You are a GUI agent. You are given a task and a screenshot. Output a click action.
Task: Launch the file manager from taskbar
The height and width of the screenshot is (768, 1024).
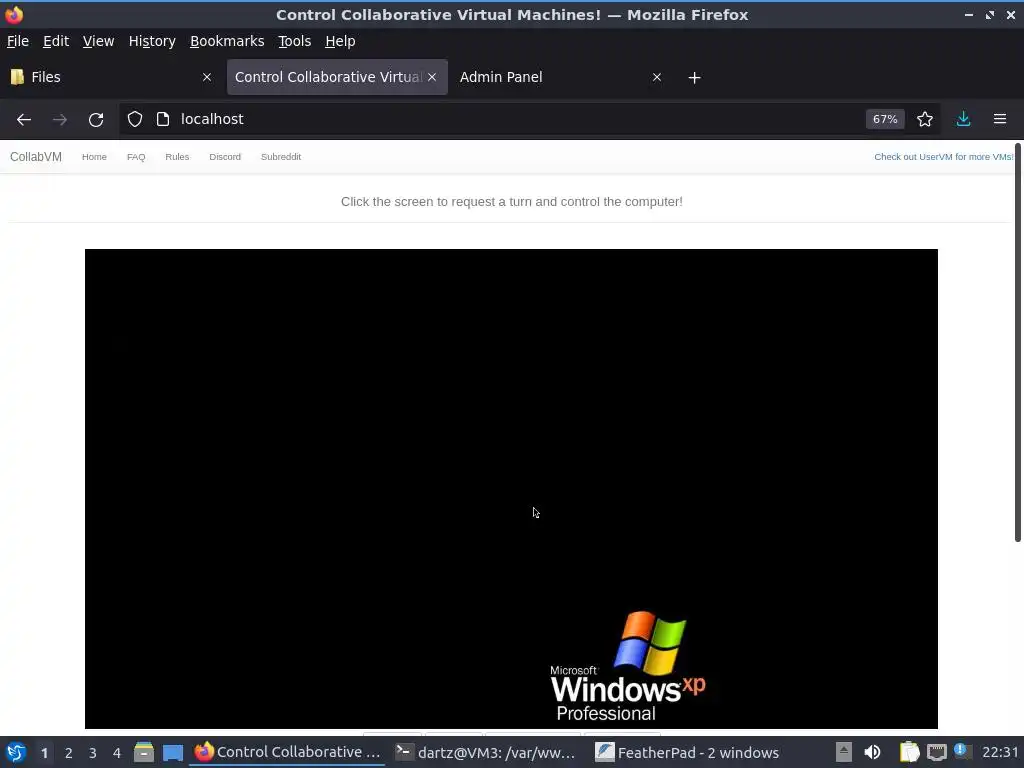144,752
